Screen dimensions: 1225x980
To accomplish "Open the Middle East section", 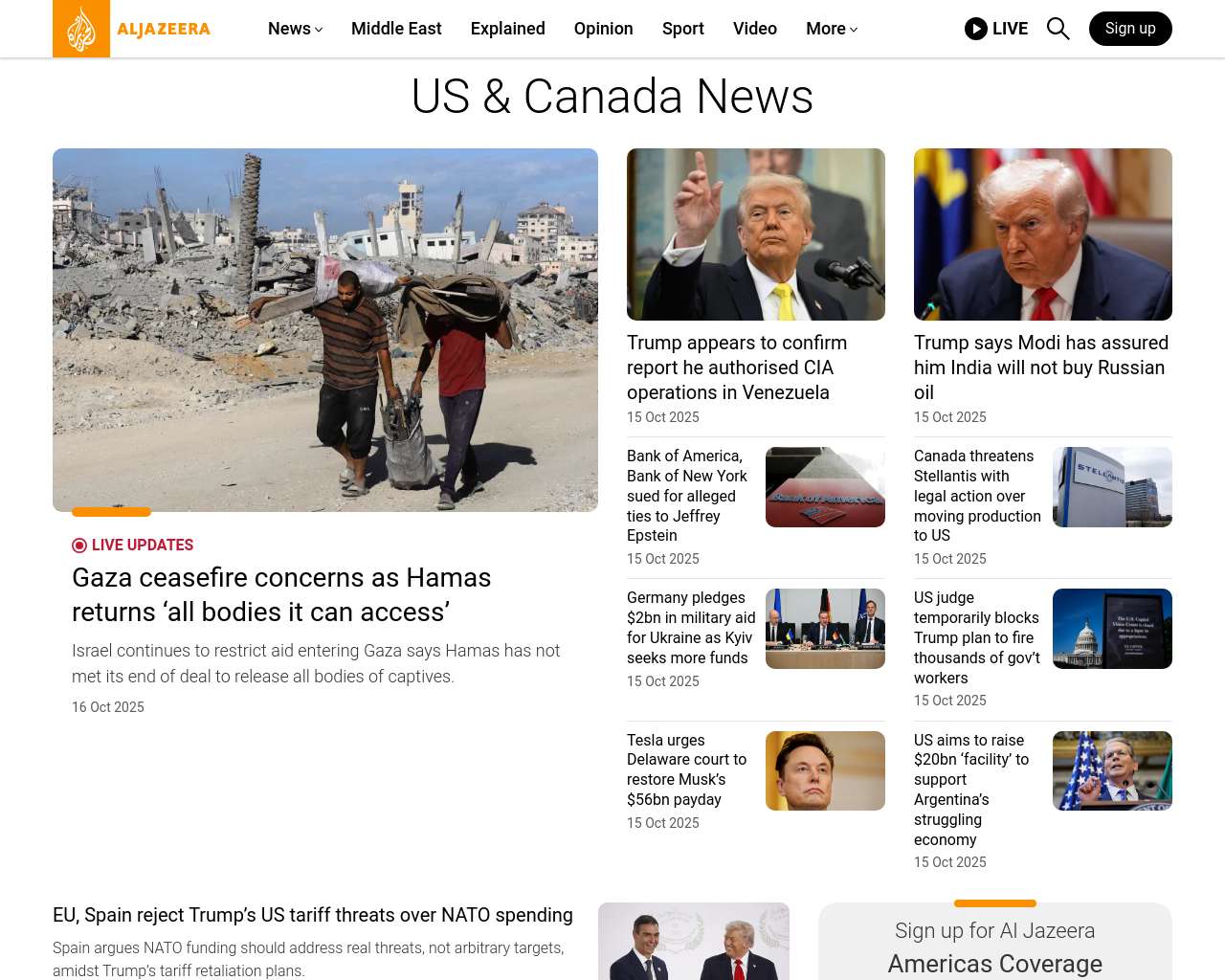I will [x=396, y=29].
